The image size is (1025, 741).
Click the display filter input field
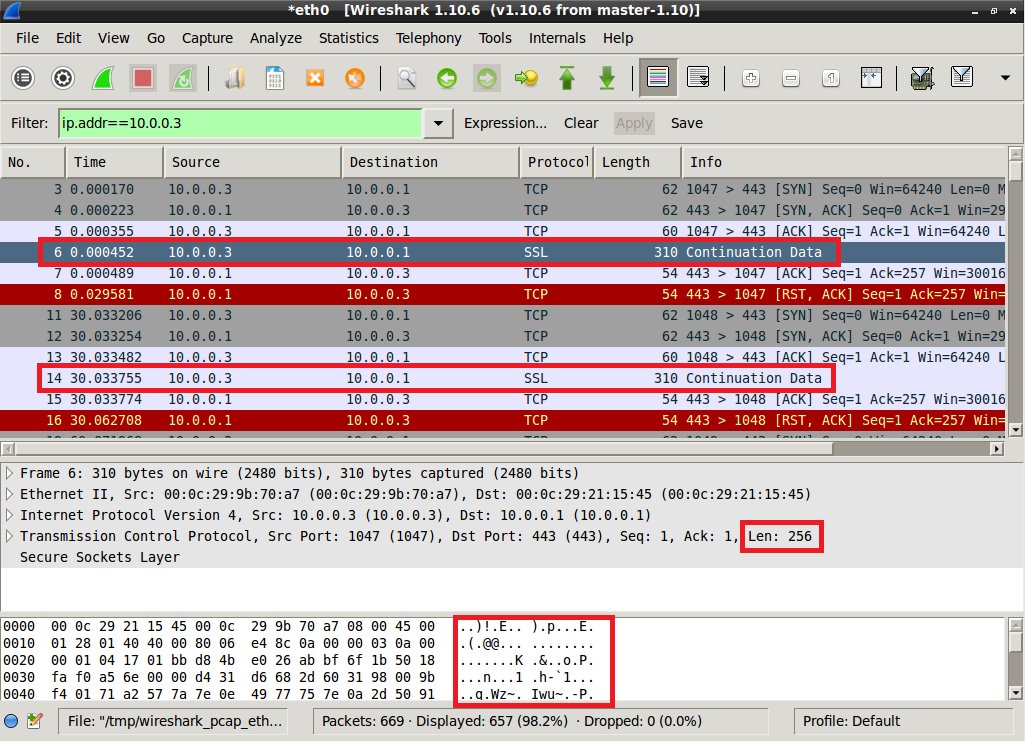tap(241, 123)
